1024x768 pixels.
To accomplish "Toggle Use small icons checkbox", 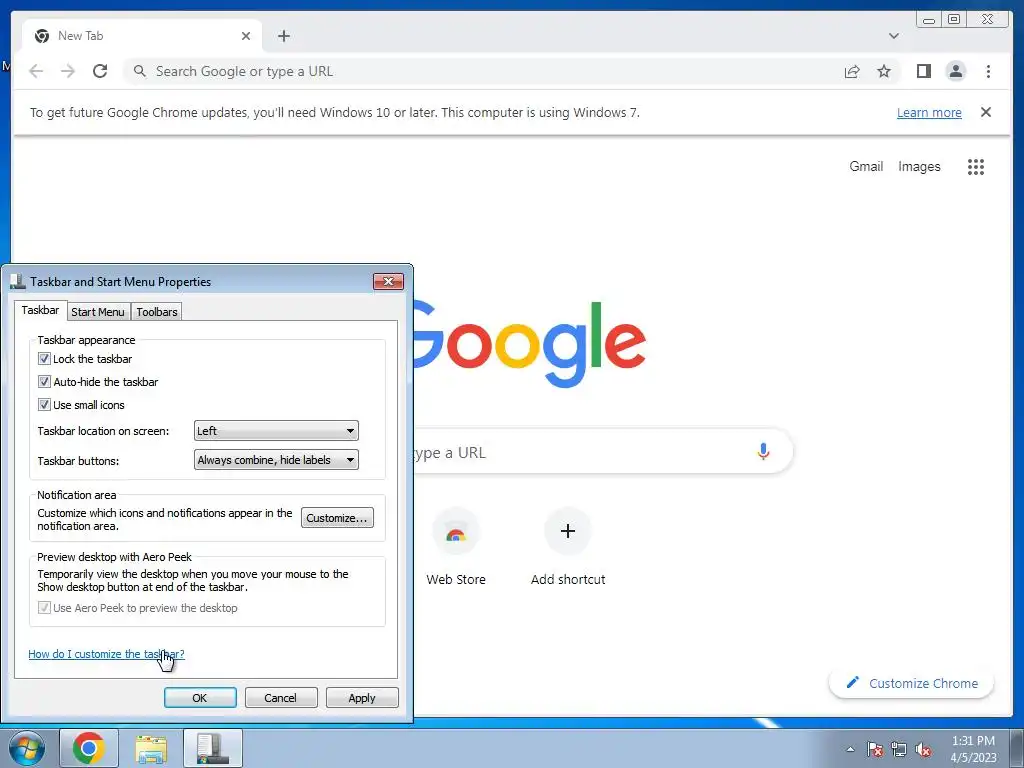I will point(44,404).
